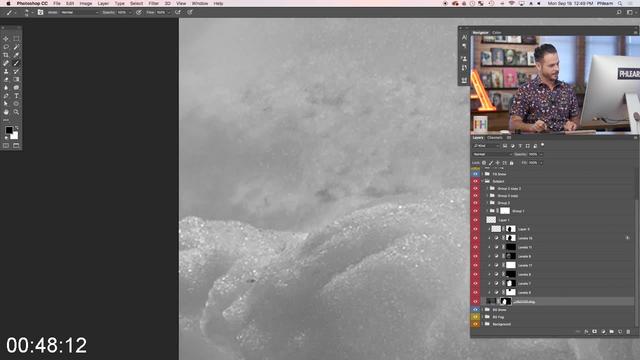Screen dimensions: 640x360
Task: Select the Healing Brush tool
Action: [6, 63]
